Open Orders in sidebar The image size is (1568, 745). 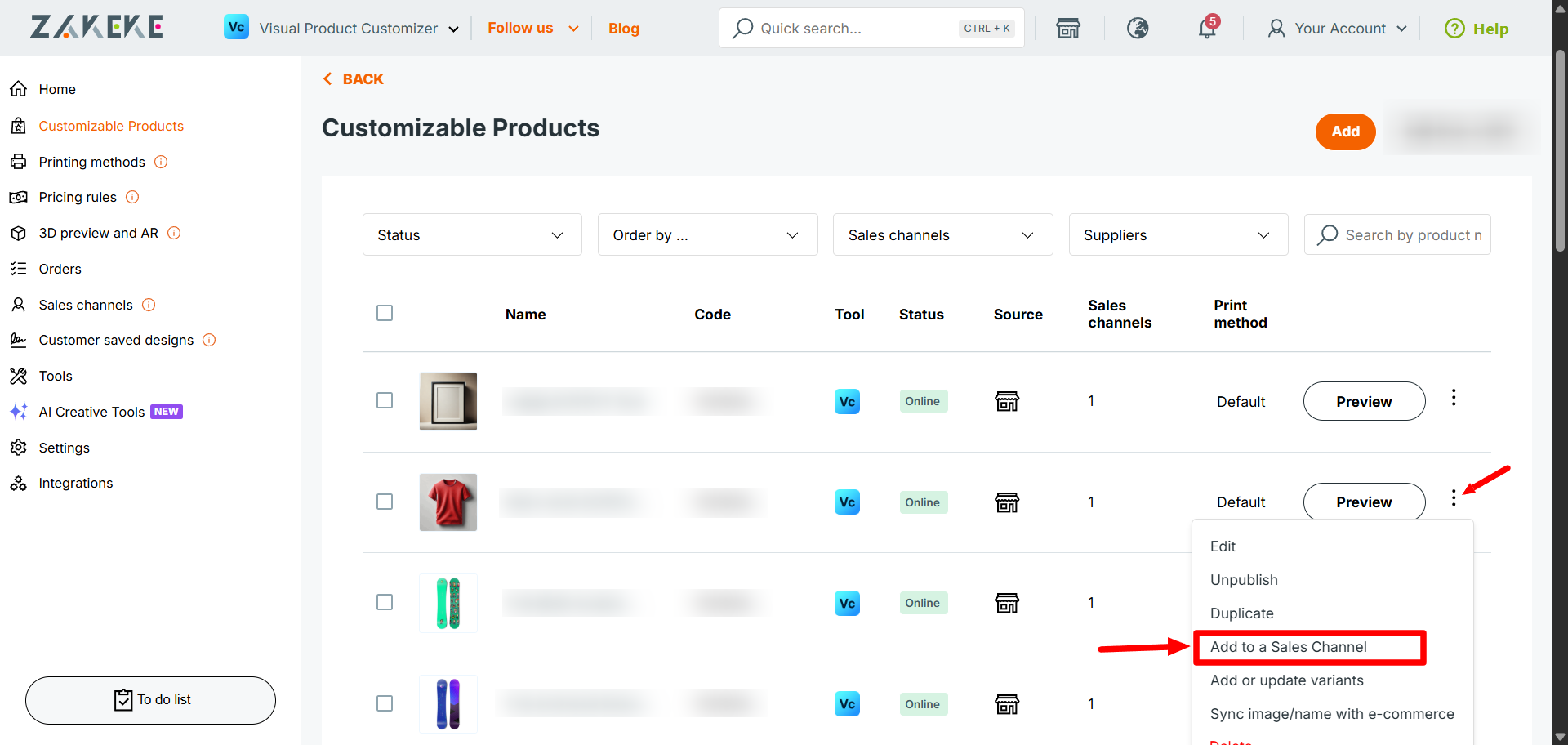click(x=60, y=269)
